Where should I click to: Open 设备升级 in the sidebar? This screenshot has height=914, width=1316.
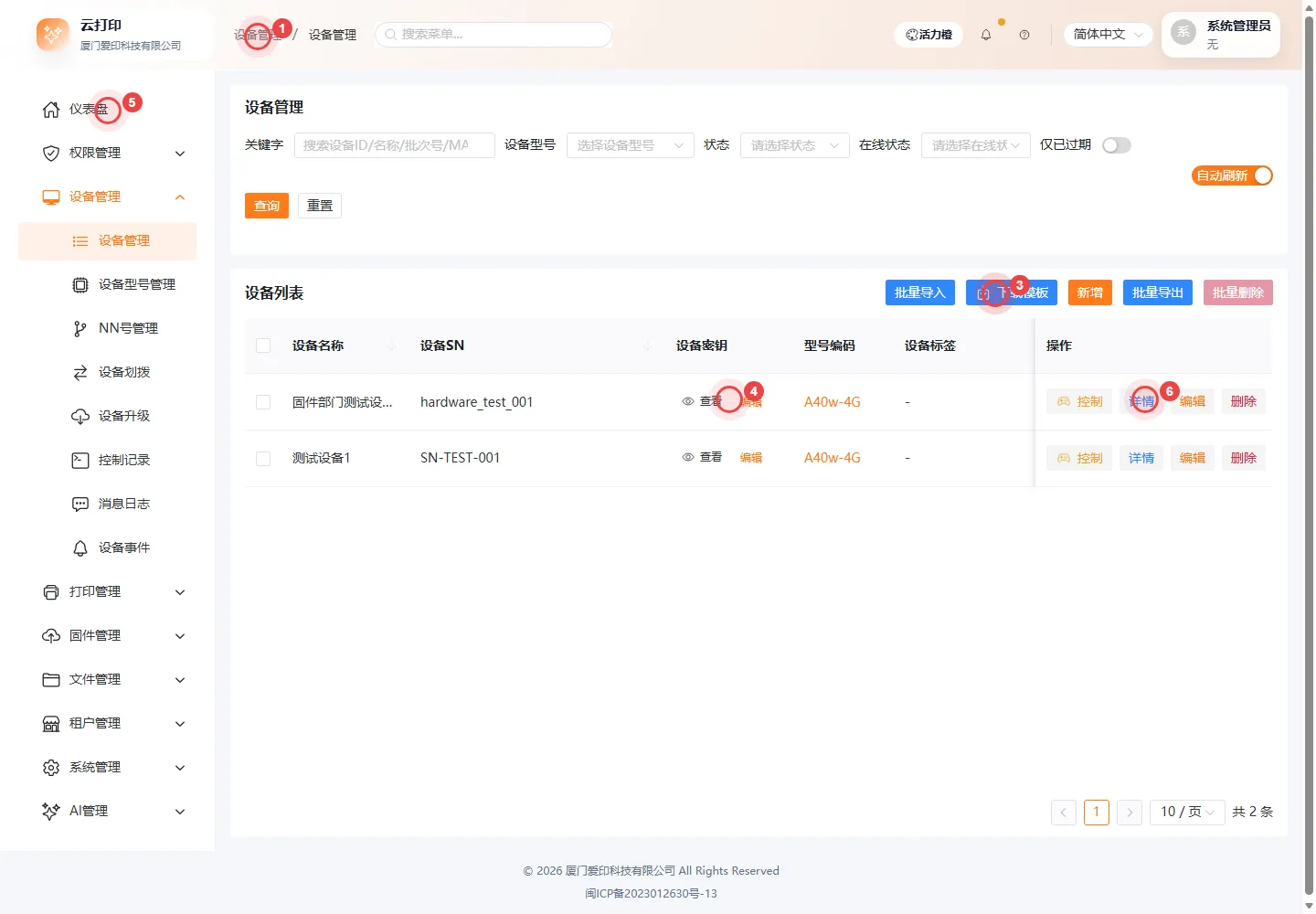point(108,416)
